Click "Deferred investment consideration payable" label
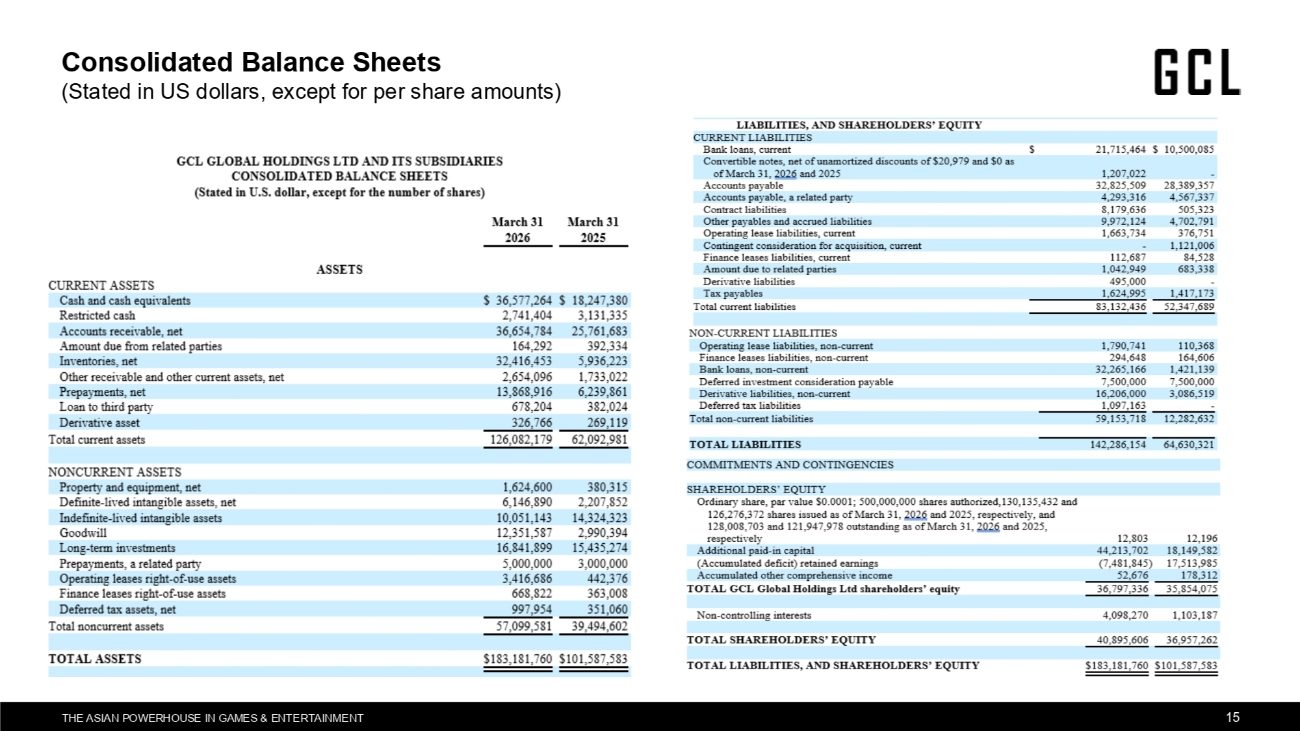The height and width of the screenshot is (731, 1300). (x=796, y=382)
